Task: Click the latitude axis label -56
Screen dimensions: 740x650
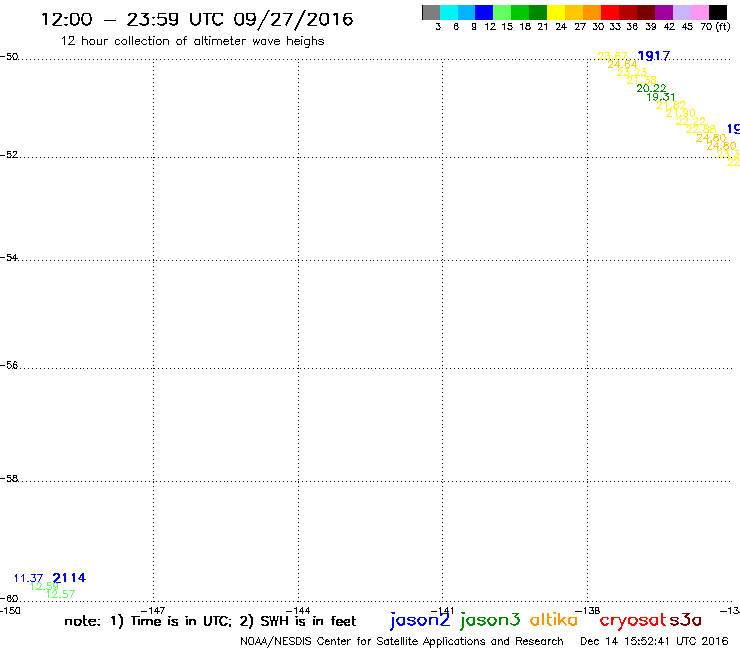Action: (9, 365)
